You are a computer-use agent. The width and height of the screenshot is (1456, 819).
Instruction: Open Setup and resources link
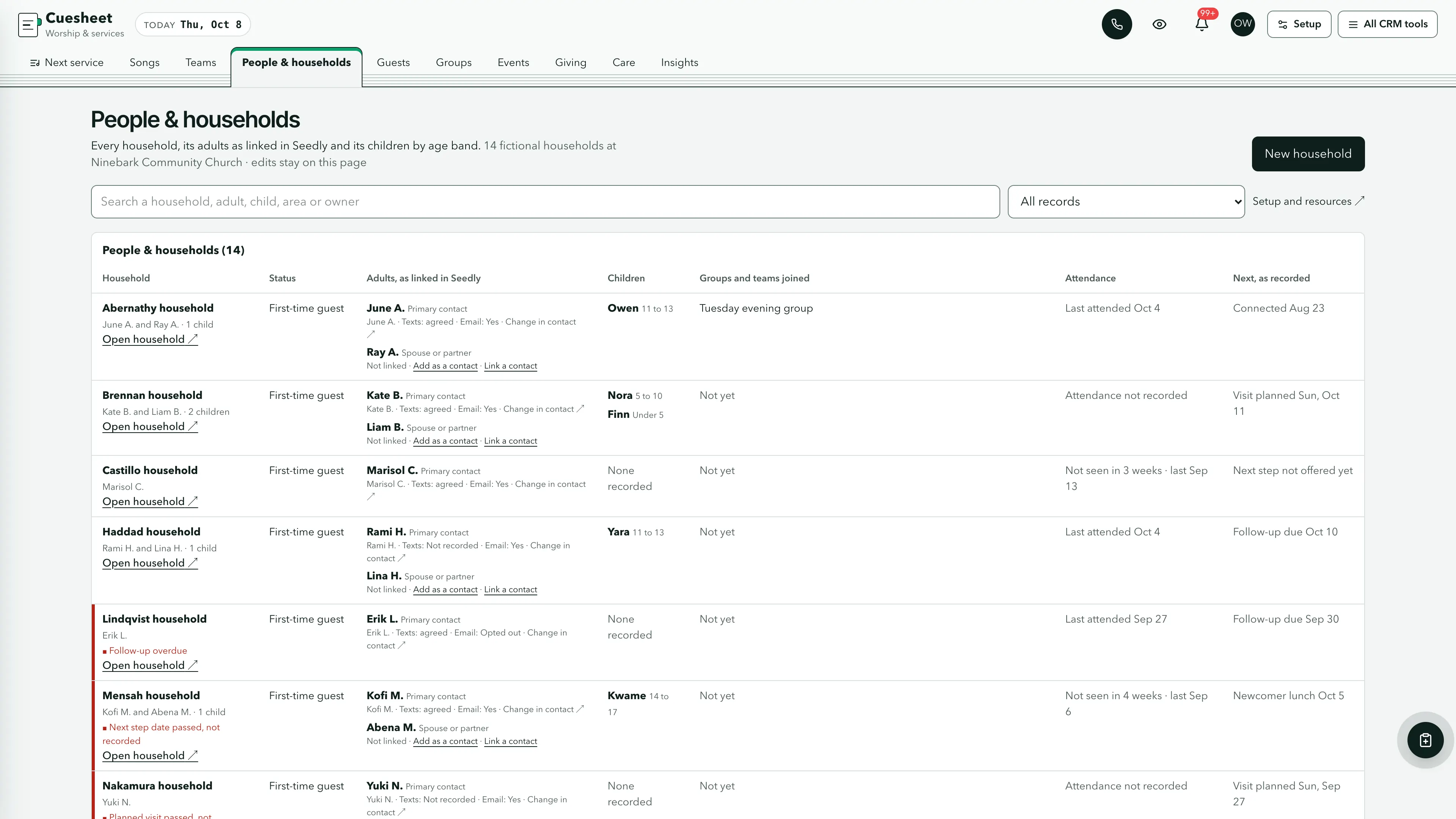(x=1308, y=201)
